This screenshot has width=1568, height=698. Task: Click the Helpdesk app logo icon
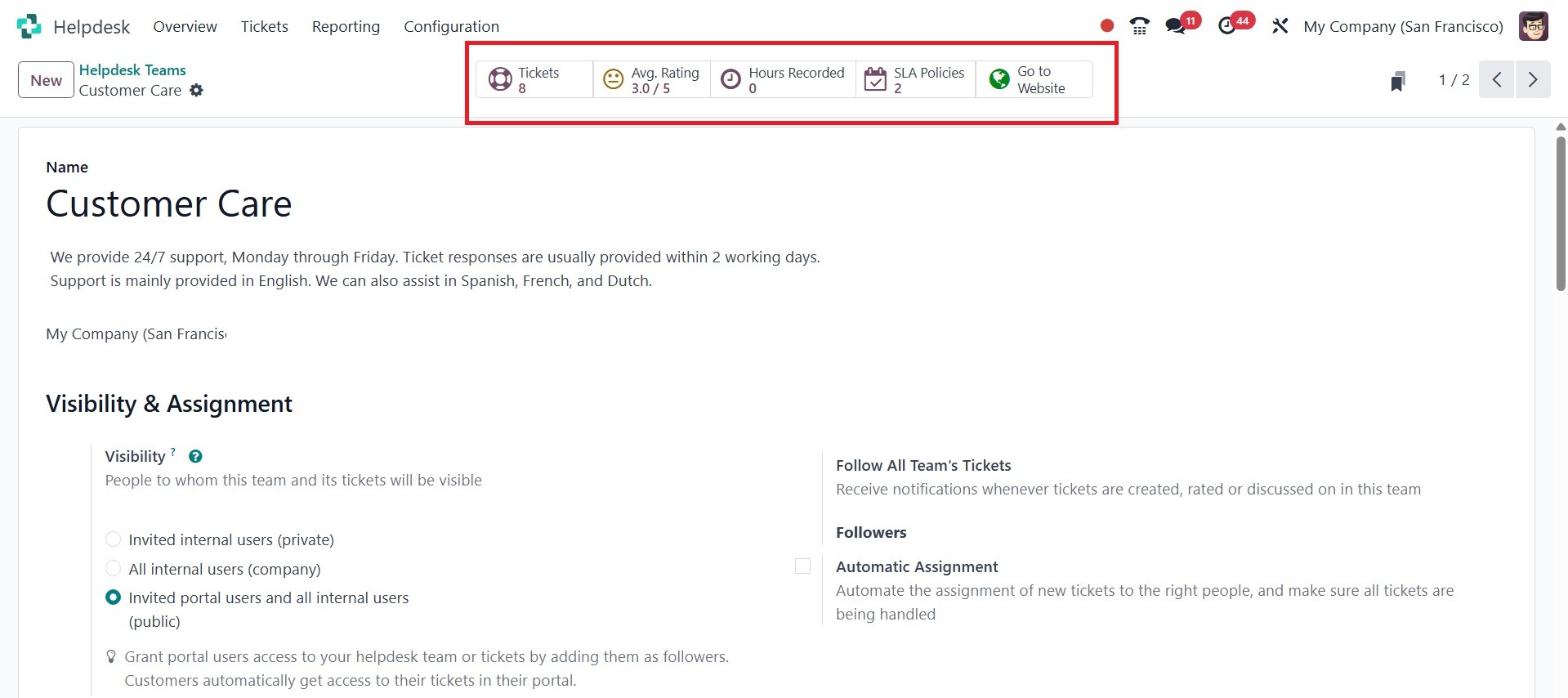[29, 26]
